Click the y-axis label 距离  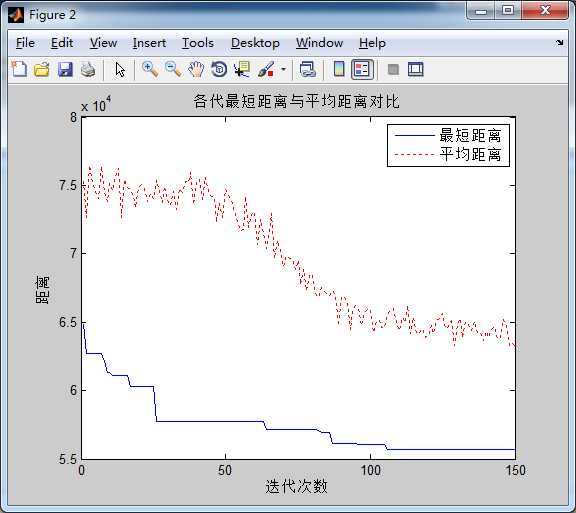point(42,289)
